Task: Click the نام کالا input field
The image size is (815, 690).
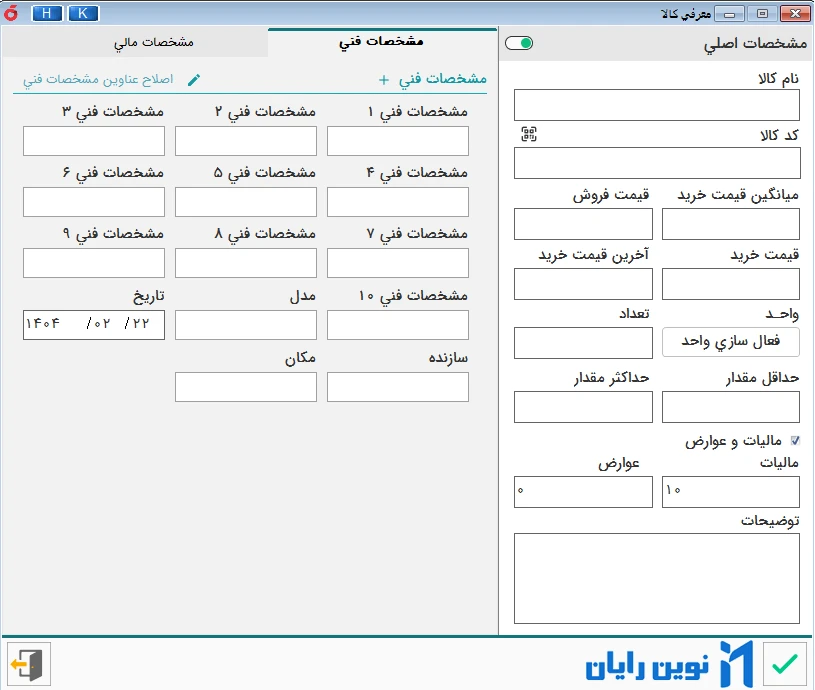Action: tap(656, 104)
